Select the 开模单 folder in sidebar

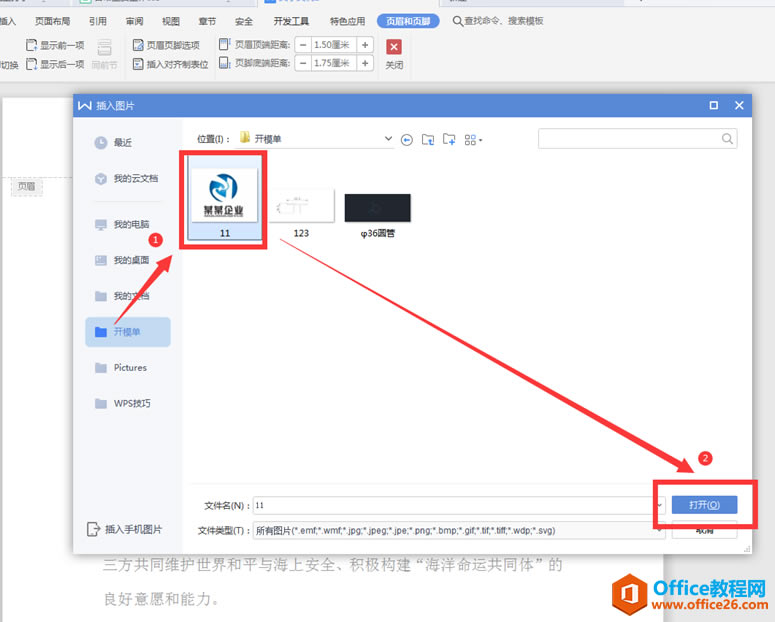pos(128,332)
